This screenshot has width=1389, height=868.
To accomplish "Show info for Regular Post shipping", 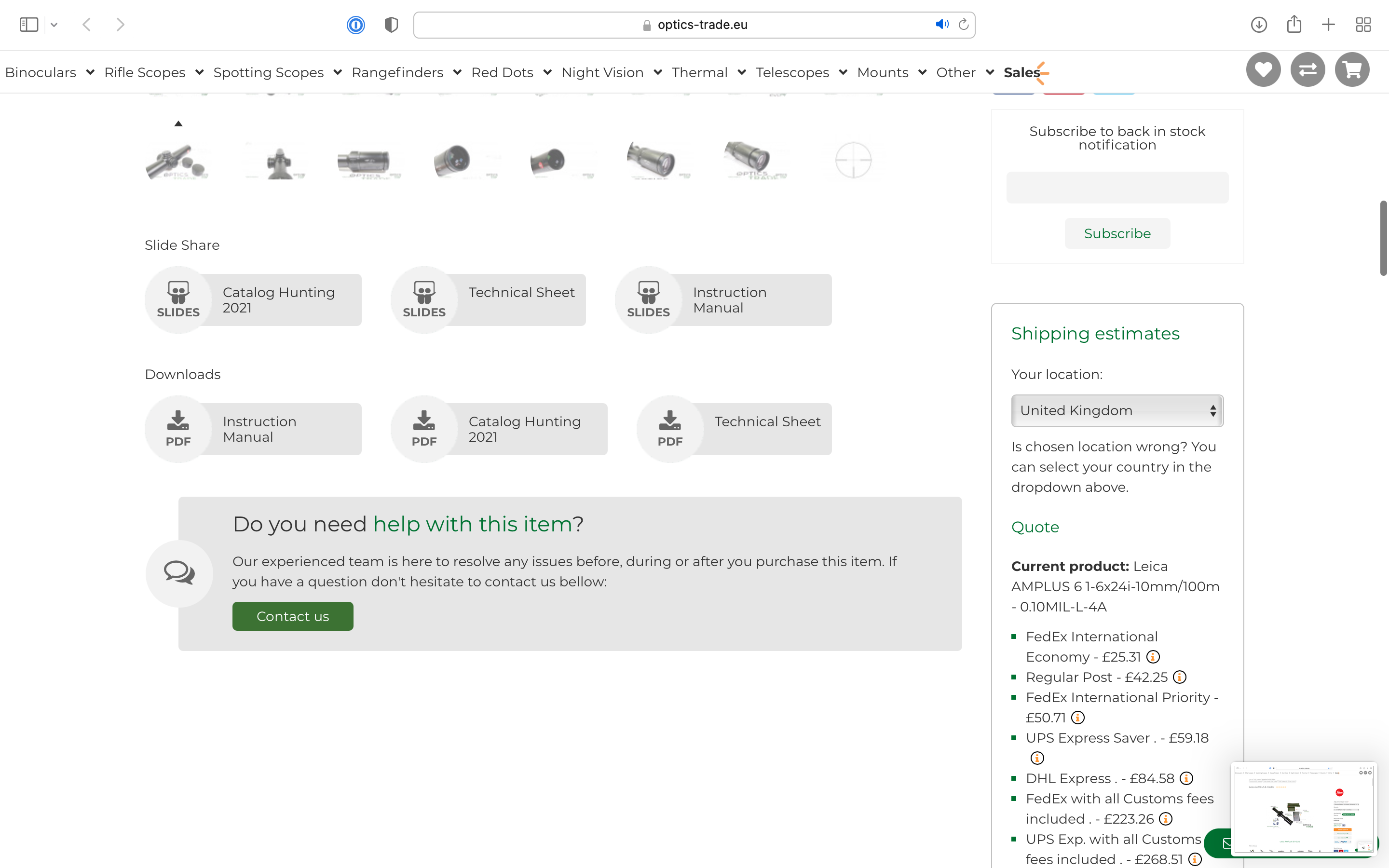I will click(x=1179, y=677).
